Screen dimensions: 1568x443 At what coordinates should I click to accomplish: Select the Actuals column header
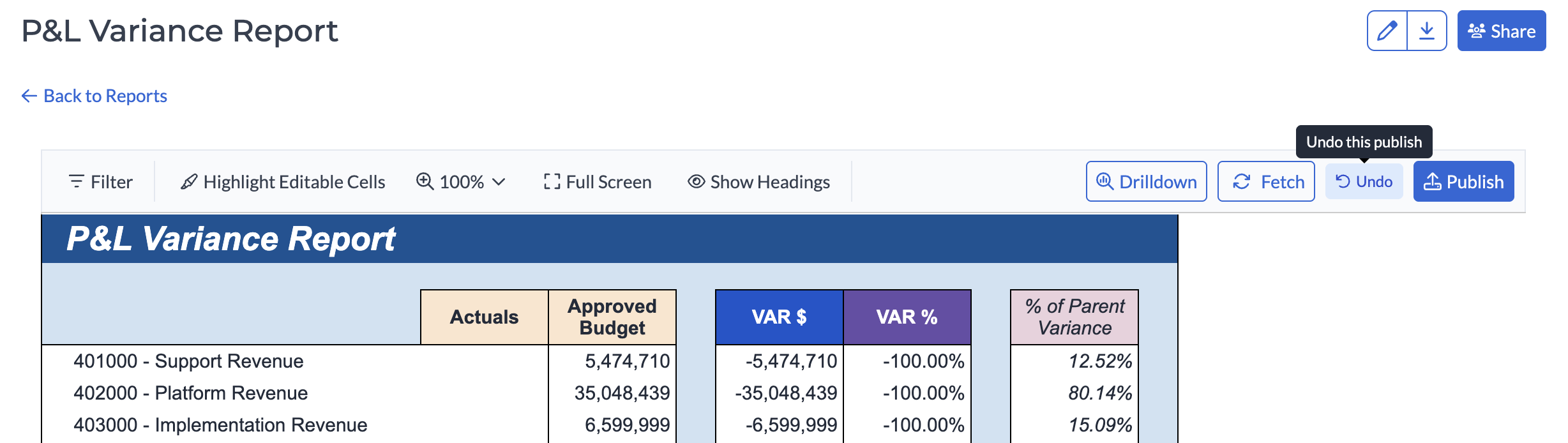coord(484,317)
